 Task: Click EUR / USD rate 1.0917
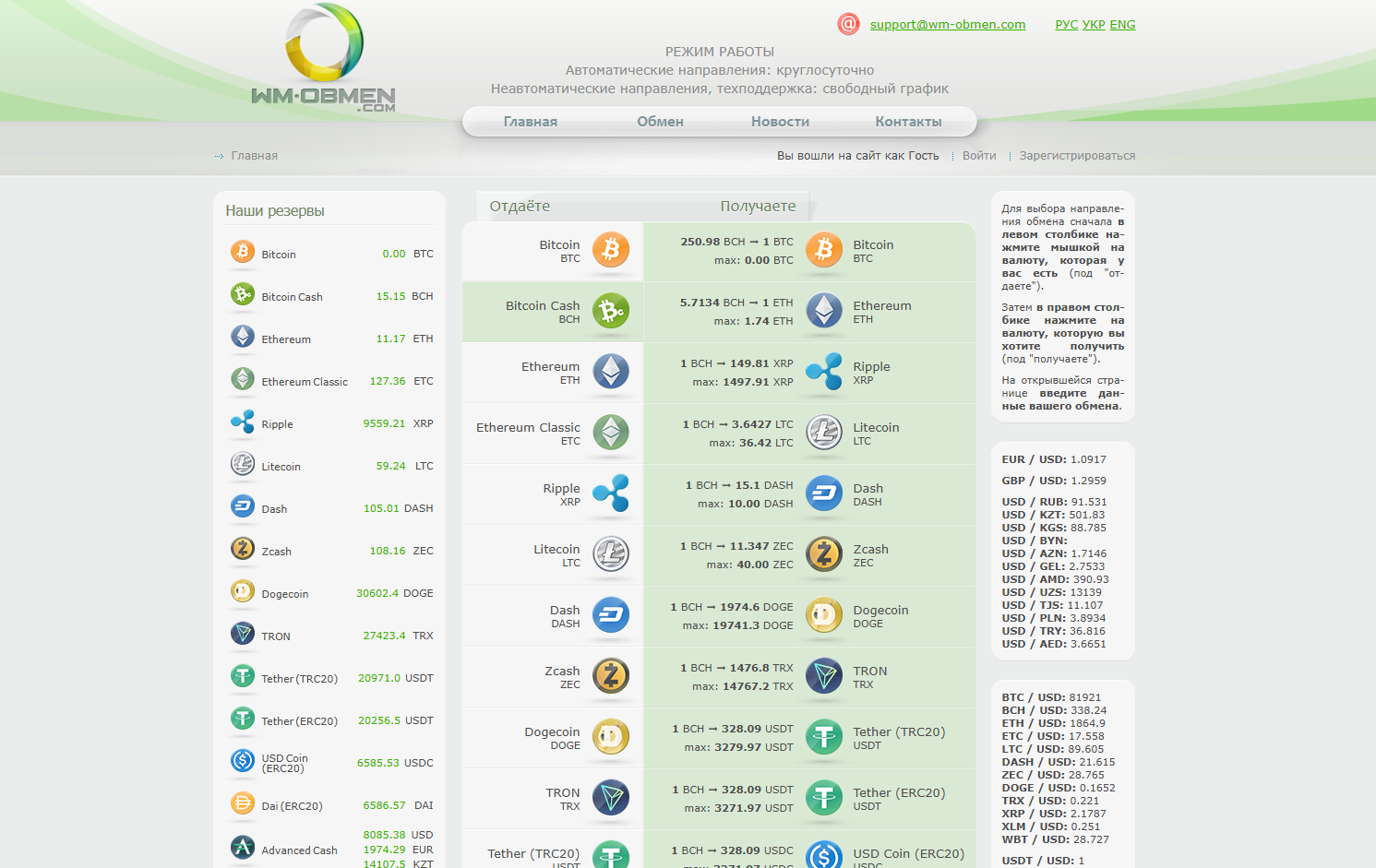[1088, 459]
